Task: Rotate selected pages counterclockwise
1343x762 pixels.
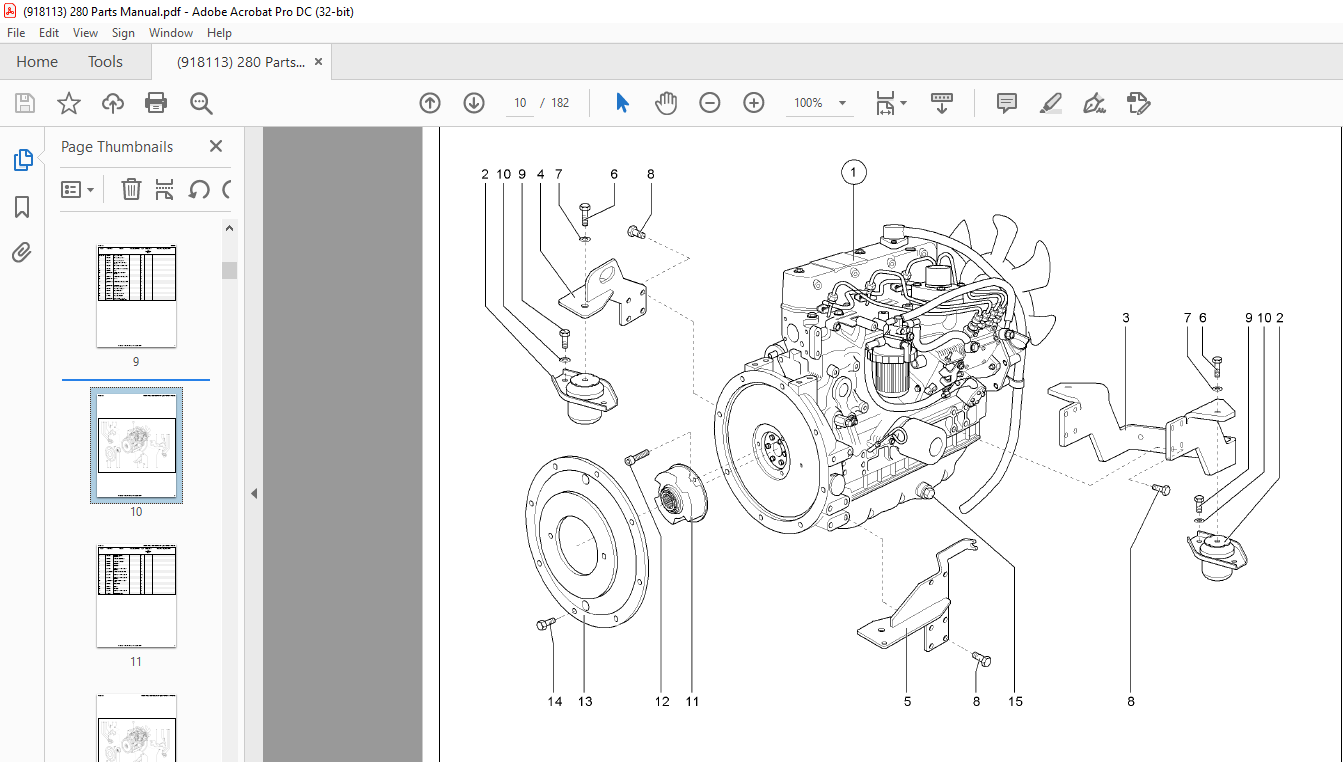Action: coord(199,189)
